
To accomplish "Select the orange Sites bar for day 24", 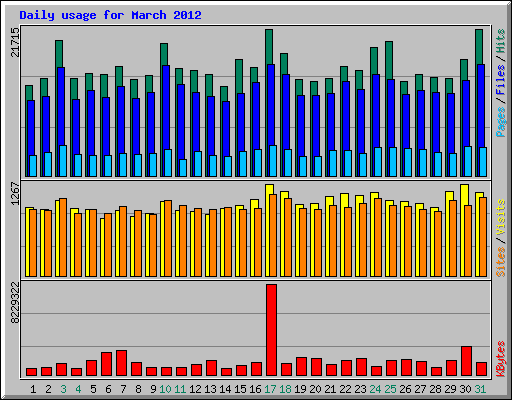I will pos(378,237).
